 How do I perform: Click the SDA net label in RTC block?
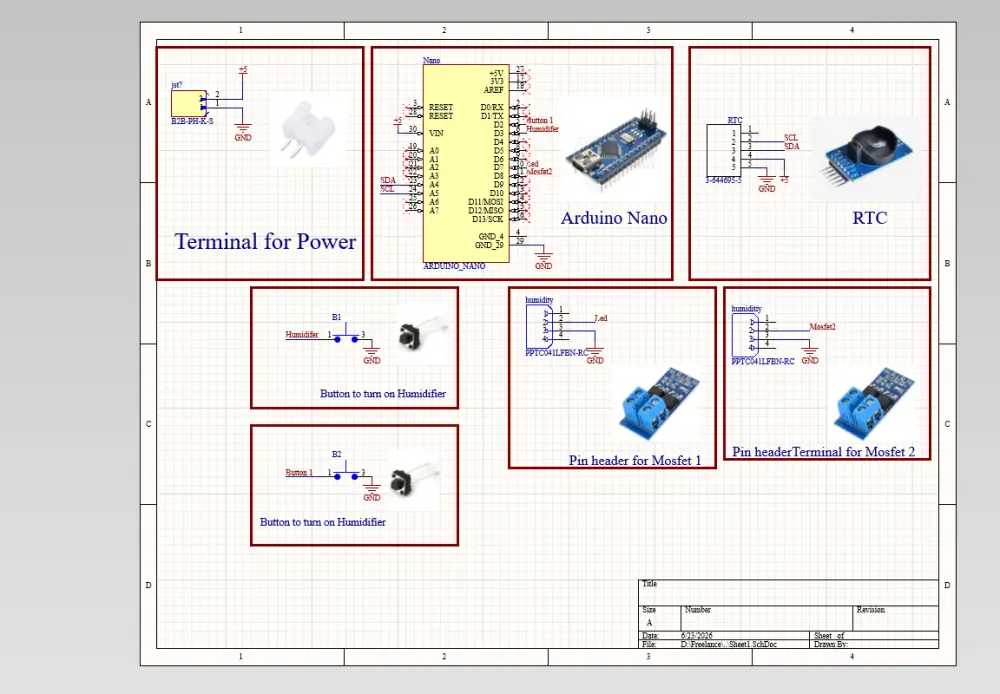tap(791, 146)
